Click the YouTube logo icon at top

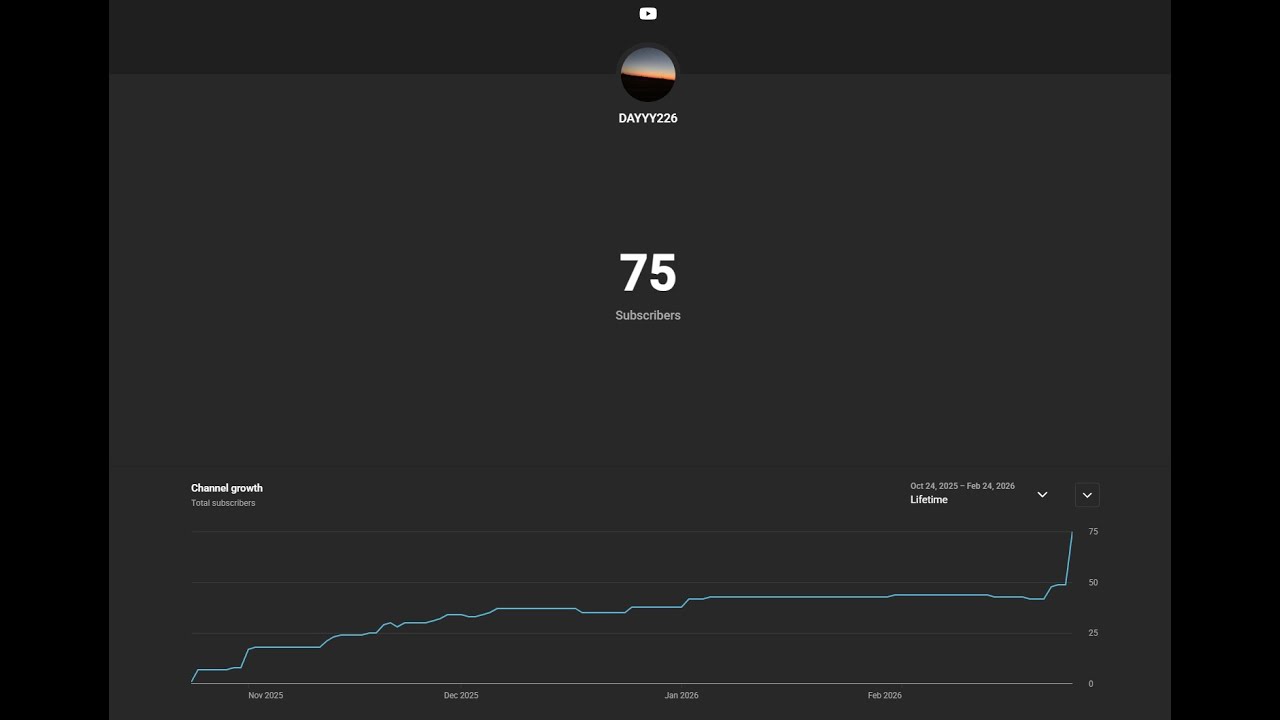pos(648,14)
